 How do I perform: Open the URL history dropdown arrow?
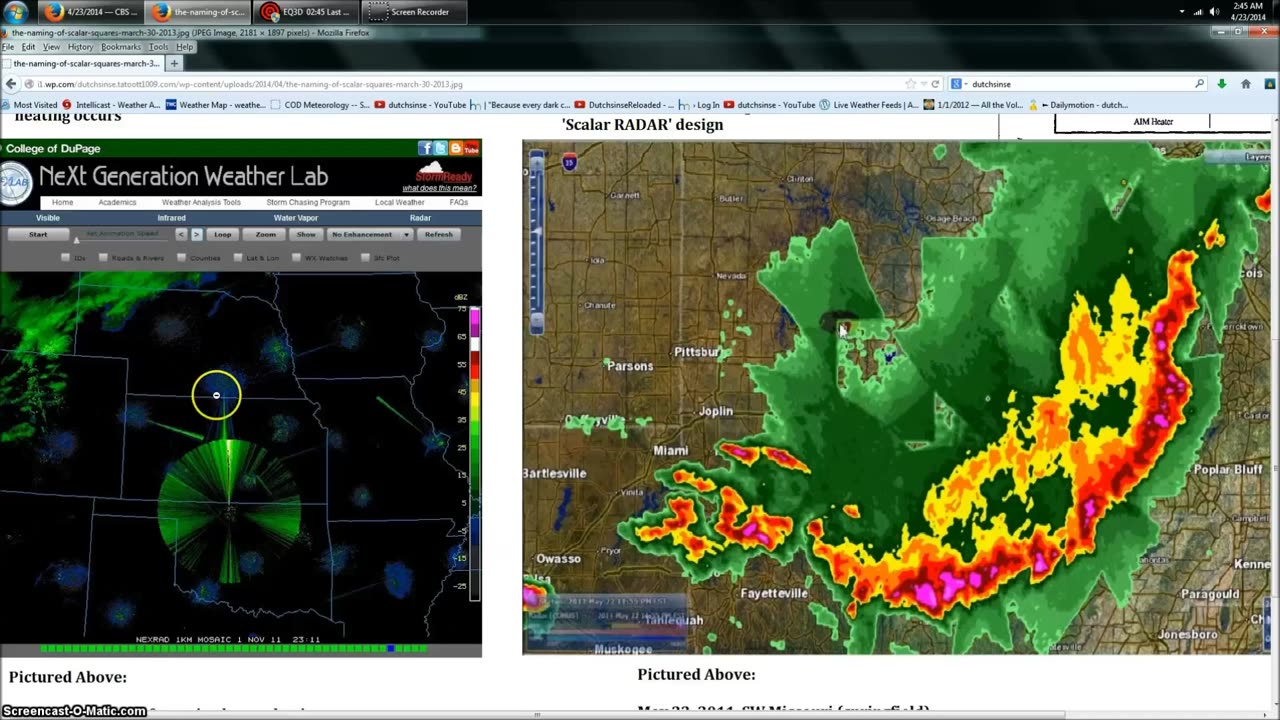pos(923,84)
